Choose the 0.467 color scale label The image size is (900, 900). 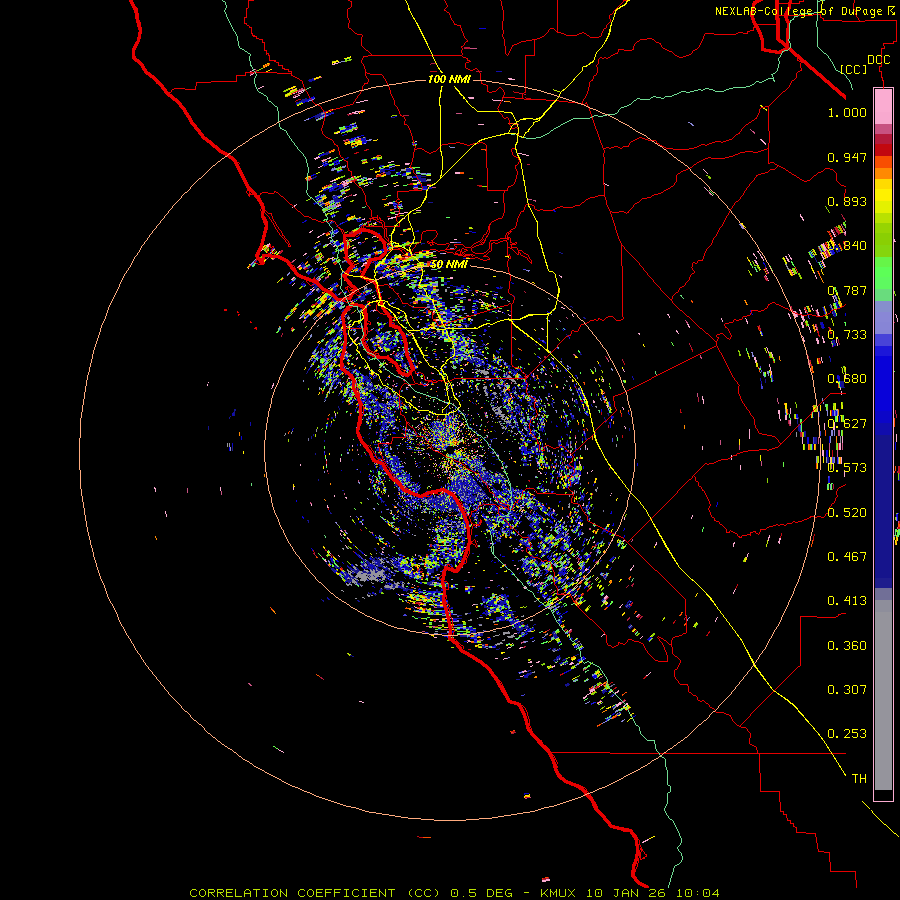tap(847, 557)
